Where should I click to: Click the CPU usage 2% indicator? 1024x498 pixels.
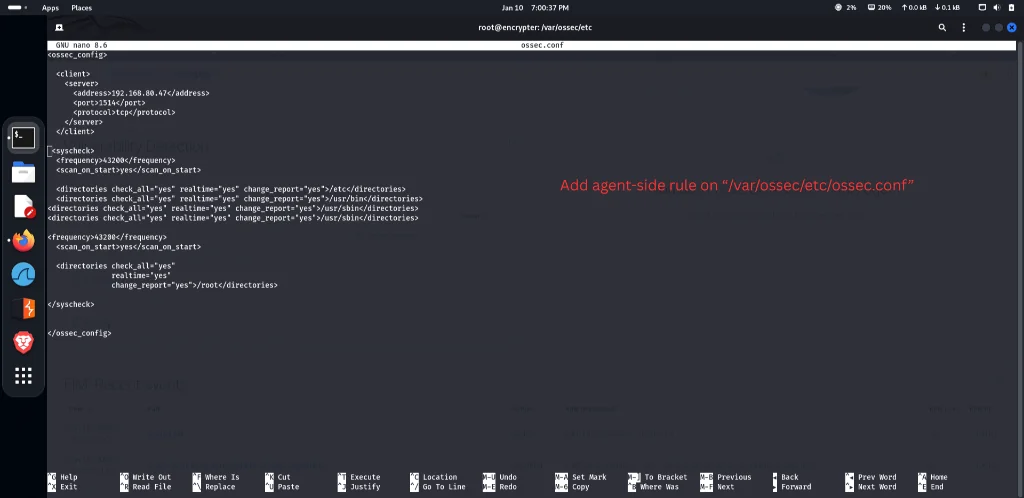point(846,8)
